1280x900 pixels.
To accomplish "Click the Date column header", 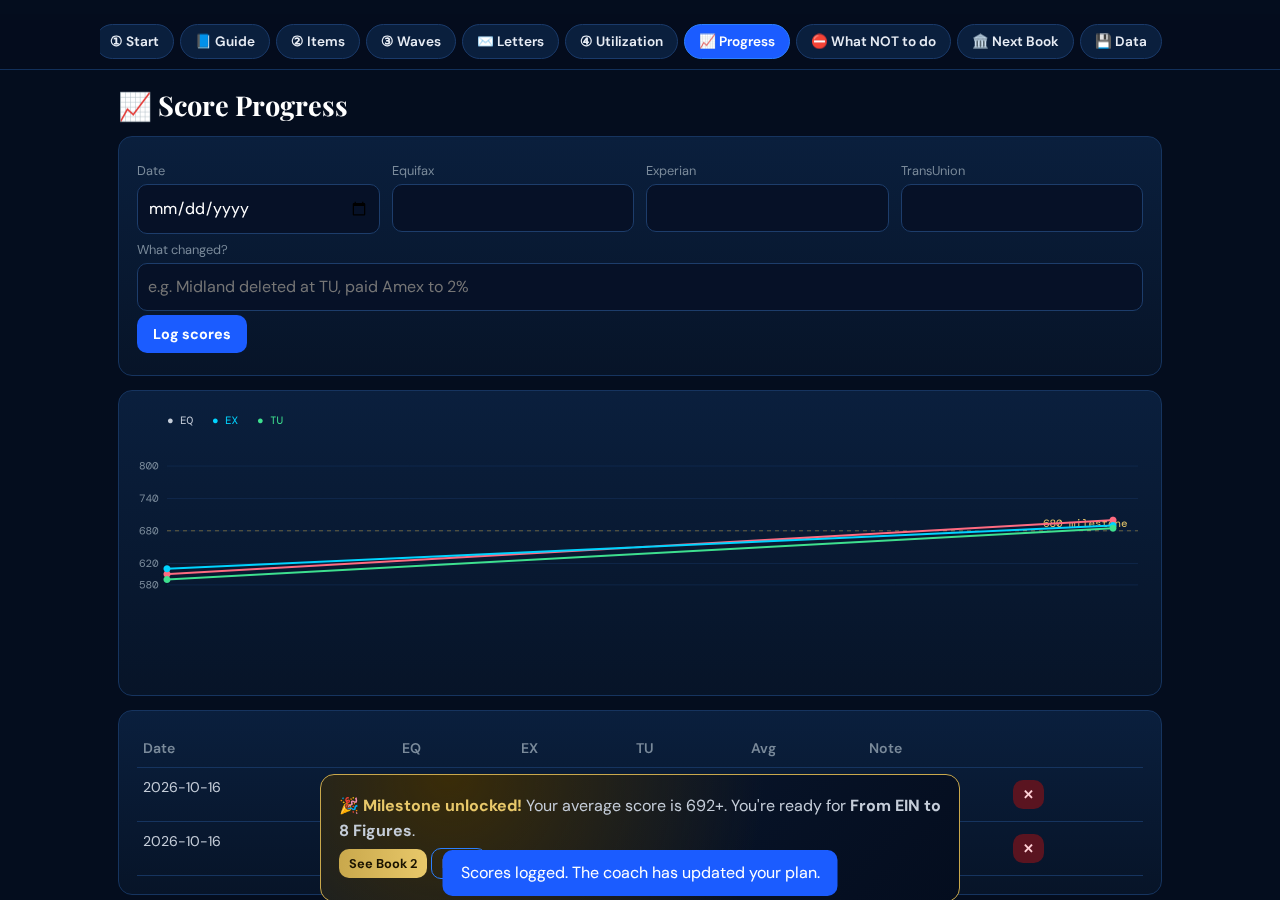I will pos(159,748).
